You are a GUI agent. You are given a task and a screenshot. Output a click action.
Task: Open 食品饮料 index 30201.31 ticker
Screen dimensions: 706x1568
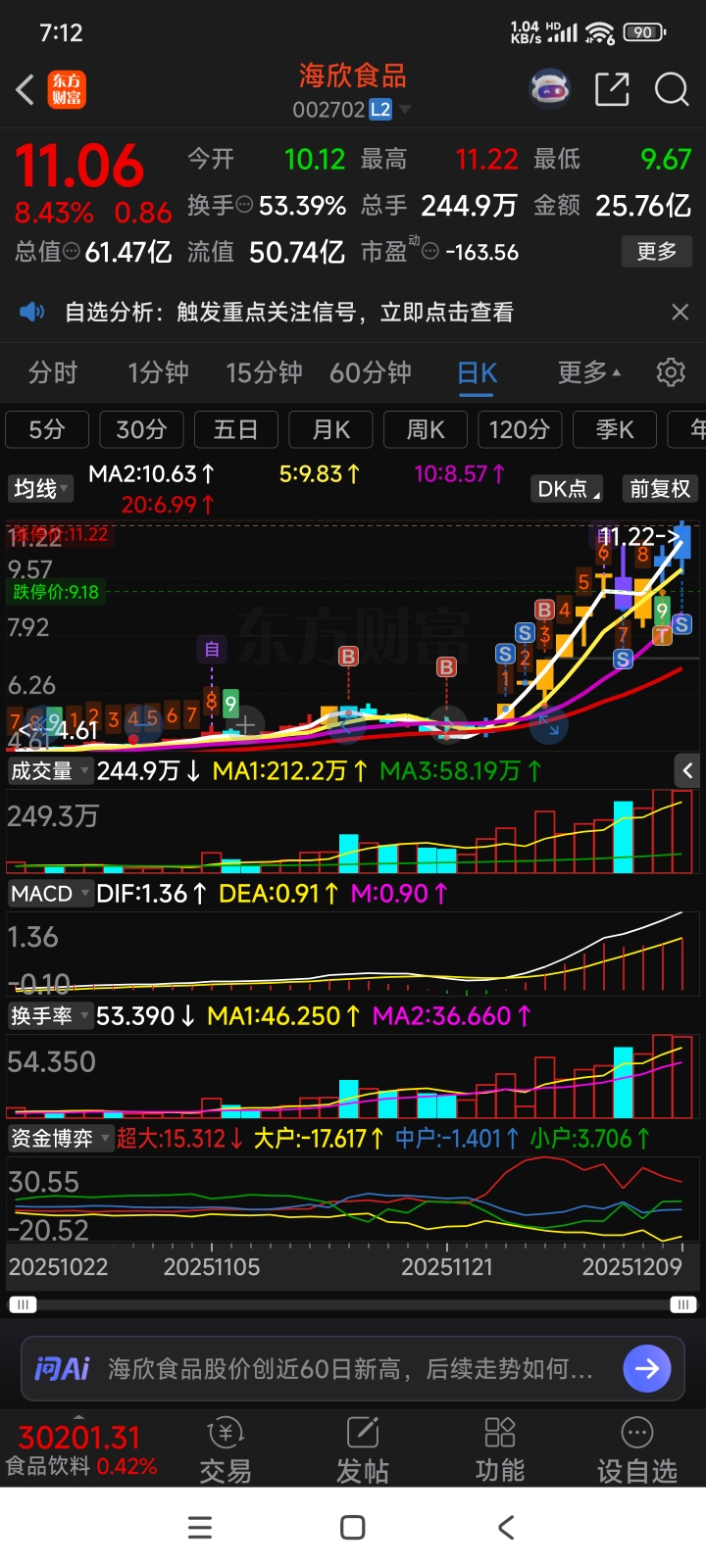(x=80, y=1450)
